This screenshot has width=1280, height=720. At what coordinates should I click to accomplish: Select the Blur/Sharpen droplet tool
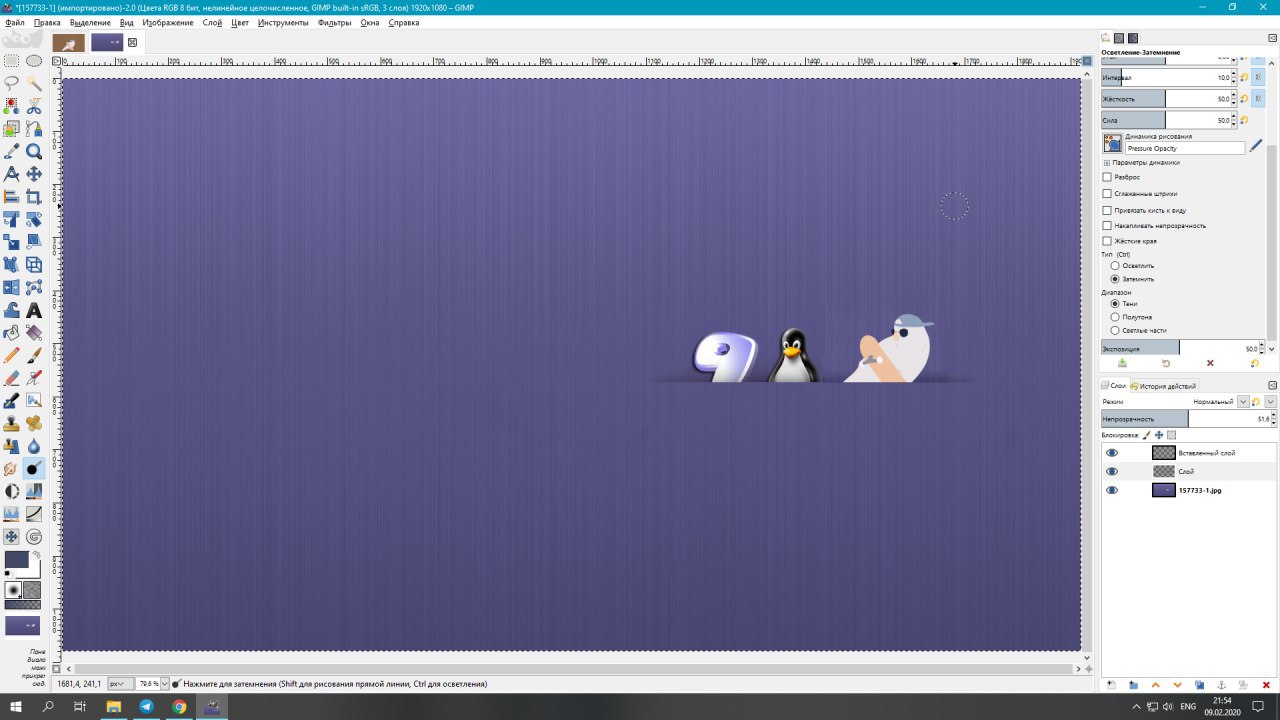click(x=34, y=446)
